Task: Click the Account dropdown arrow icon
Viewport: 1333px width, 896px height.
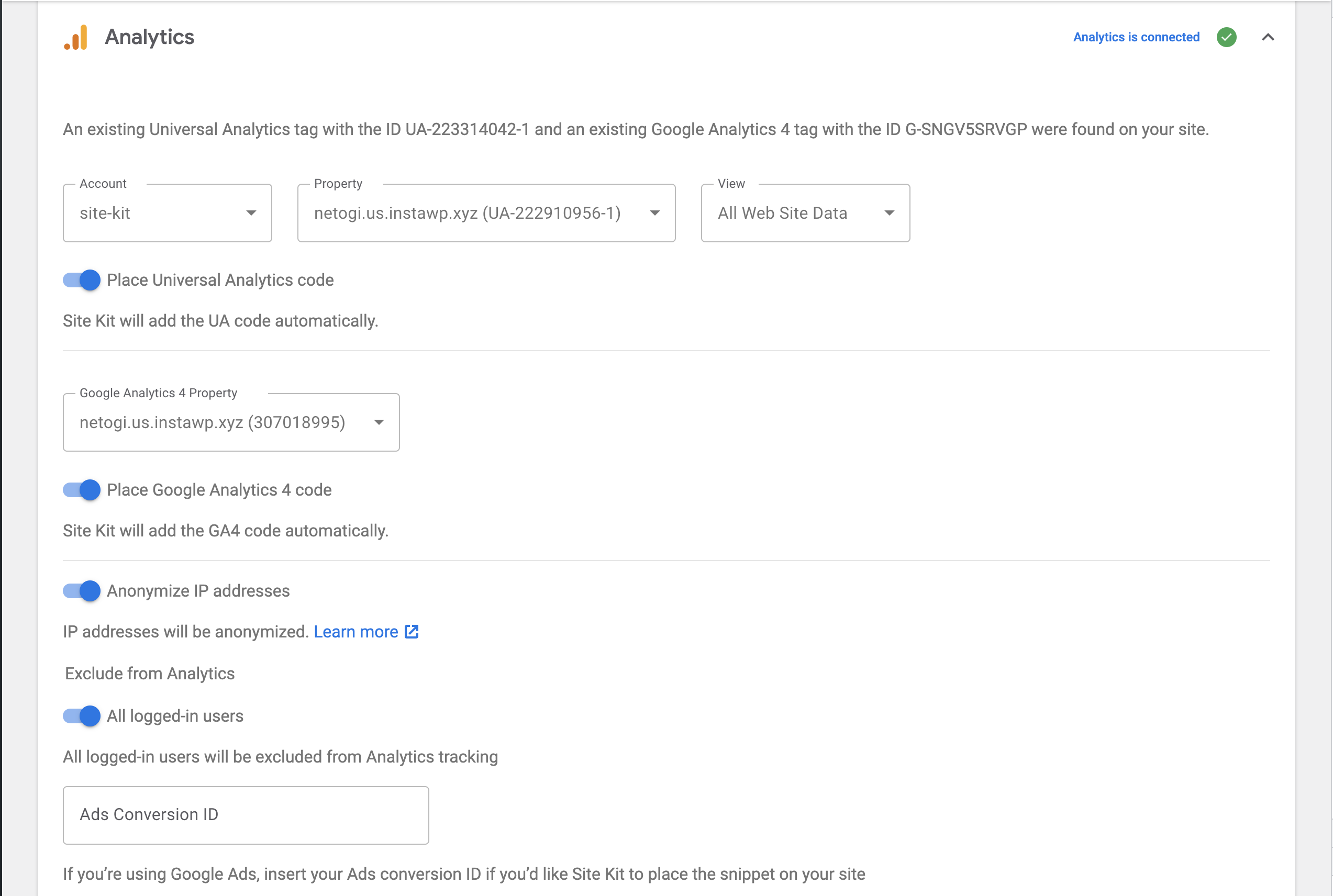Action: pyautogui.click(x=251, y=213)
